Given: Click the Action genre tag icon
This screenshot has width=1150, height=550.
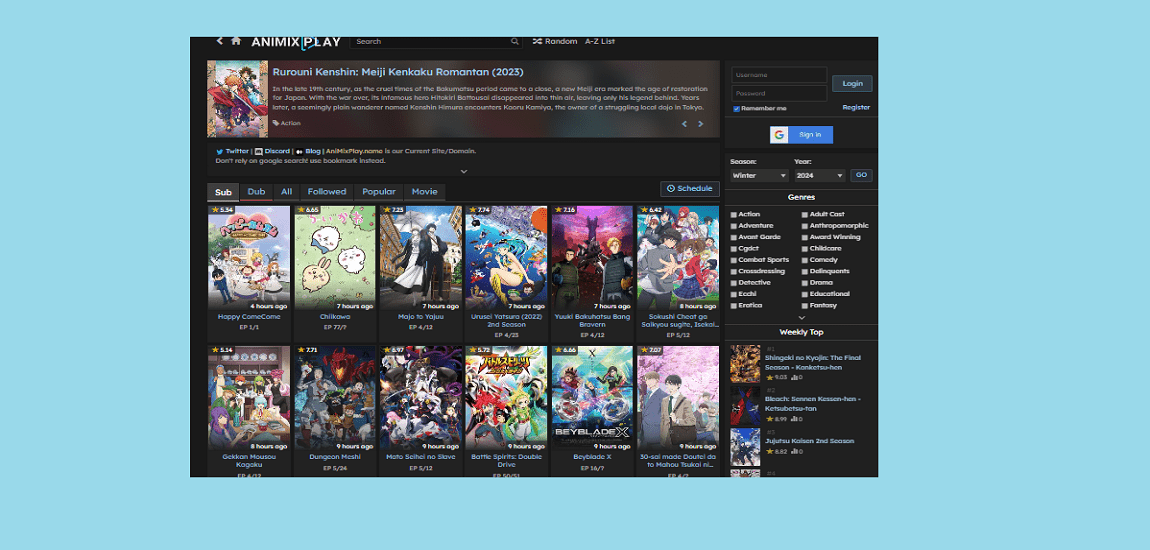Looking at the screenshot, I should [x=276, y=123].
